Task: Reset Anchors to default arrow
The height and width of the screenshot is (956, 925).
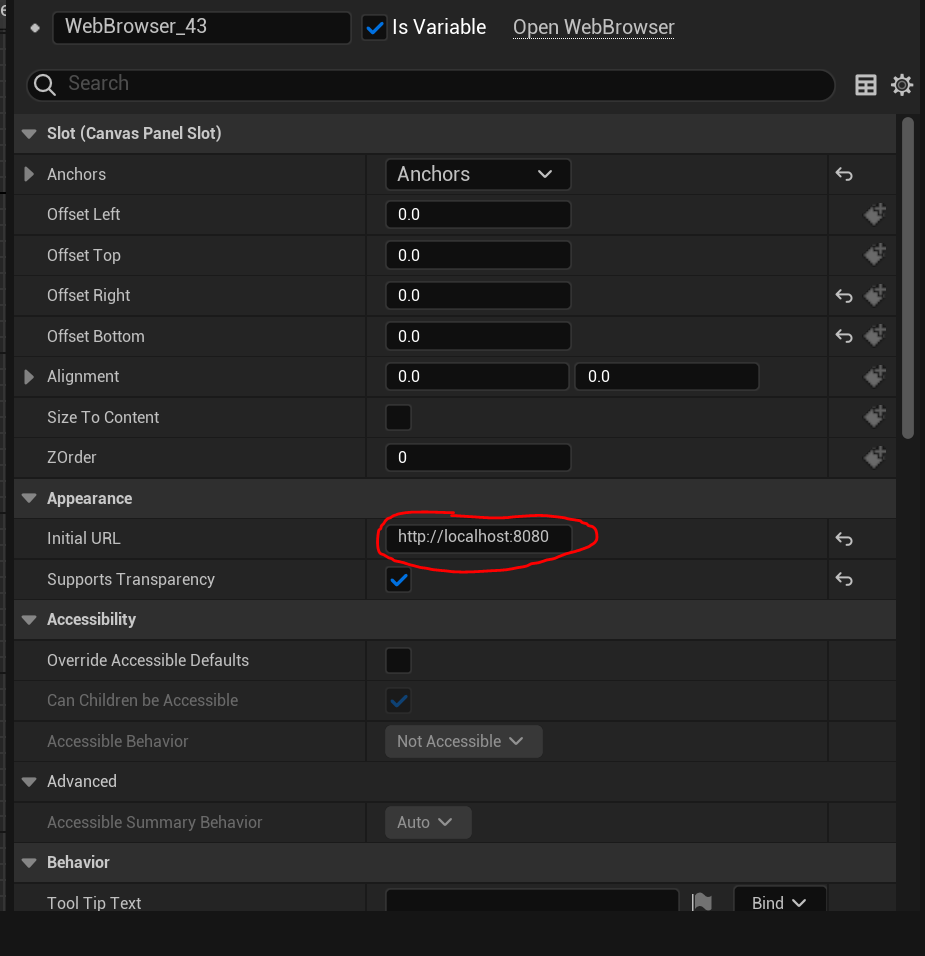Action: [x=844, y=174]
